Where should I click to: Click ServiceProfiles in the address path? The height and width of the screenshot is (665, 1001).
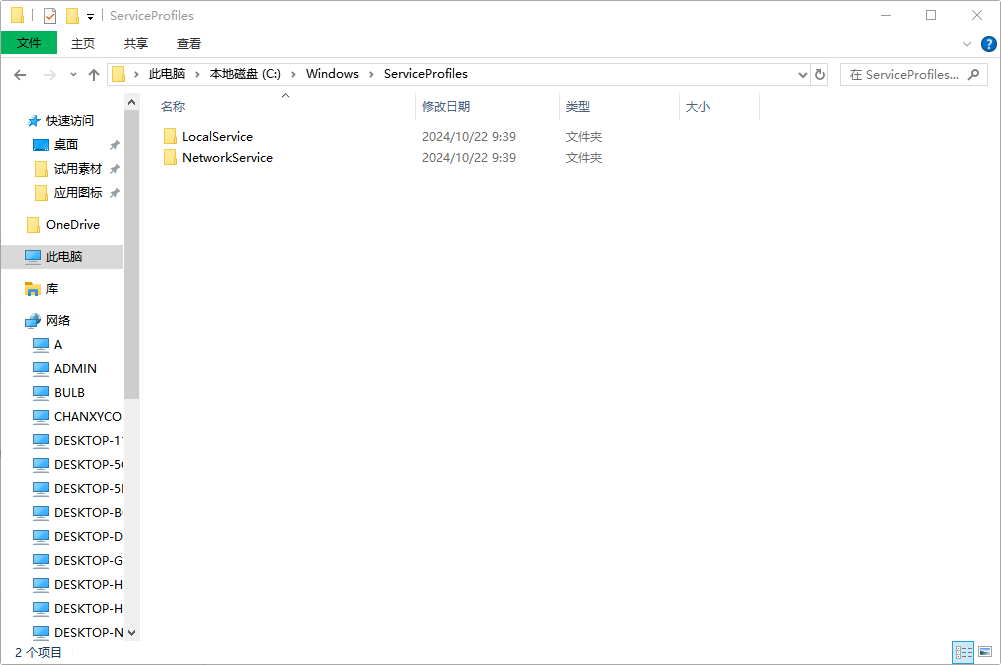426,74
